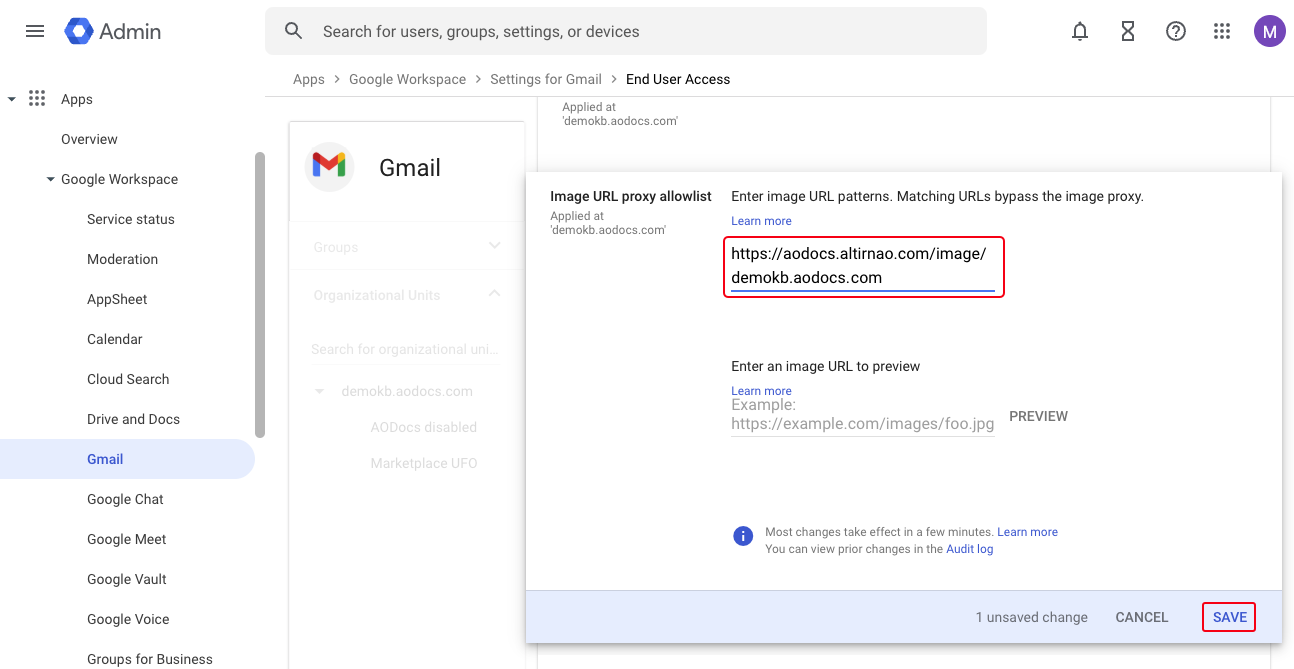
Task: Select the AODocs disabled org unit
Action: [x=424, y=427]
